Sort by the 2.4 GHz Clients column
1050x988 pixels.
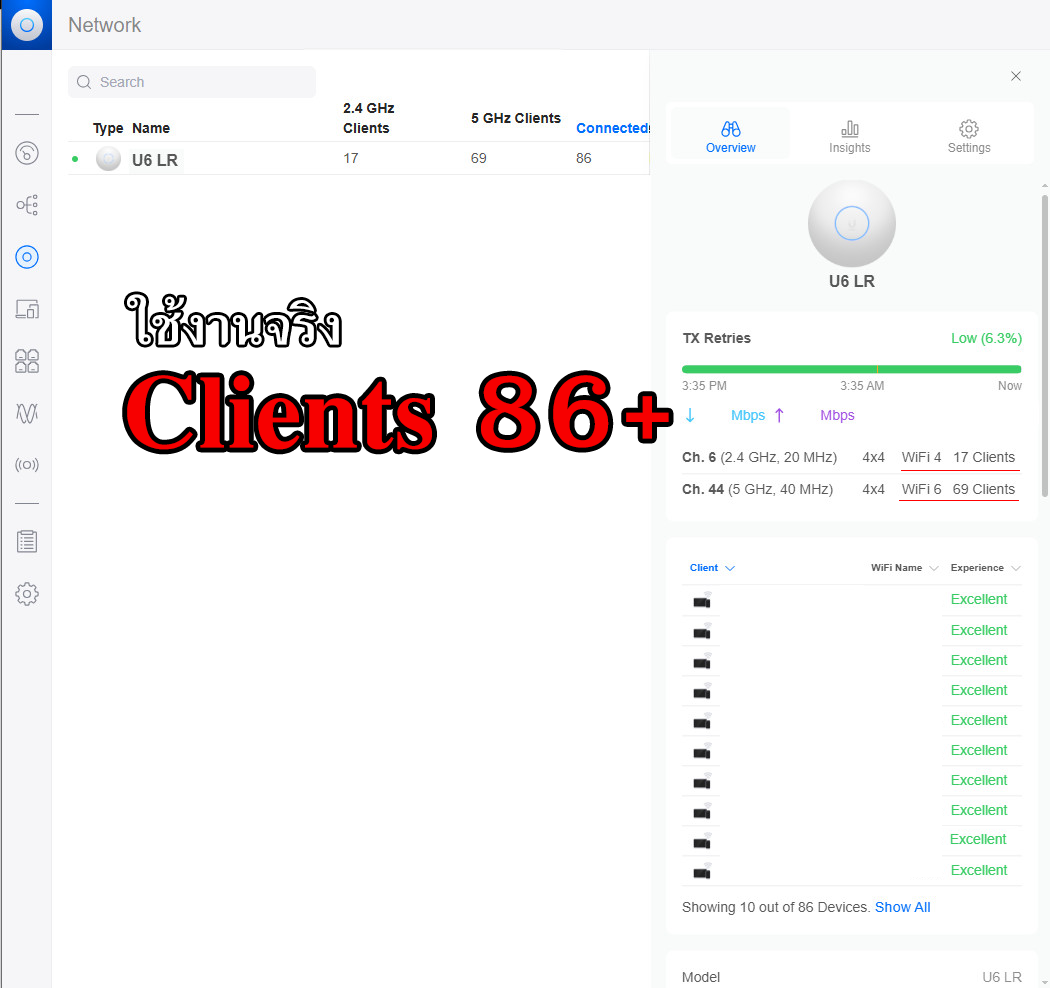[x=369, y=119]
